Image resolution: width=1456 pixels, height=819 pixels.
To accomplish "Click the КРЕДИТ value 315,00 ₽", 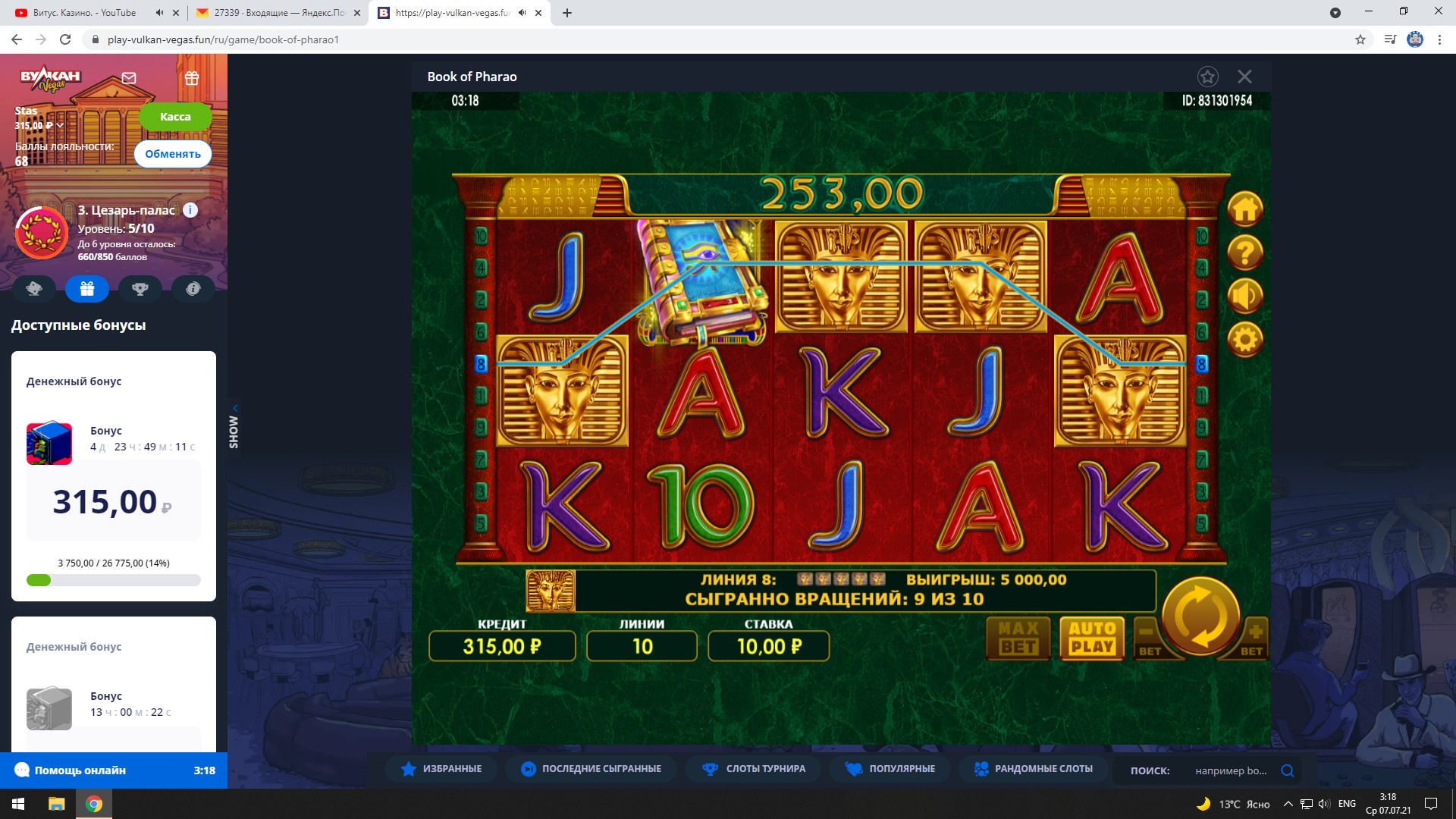I will point(502,646).
